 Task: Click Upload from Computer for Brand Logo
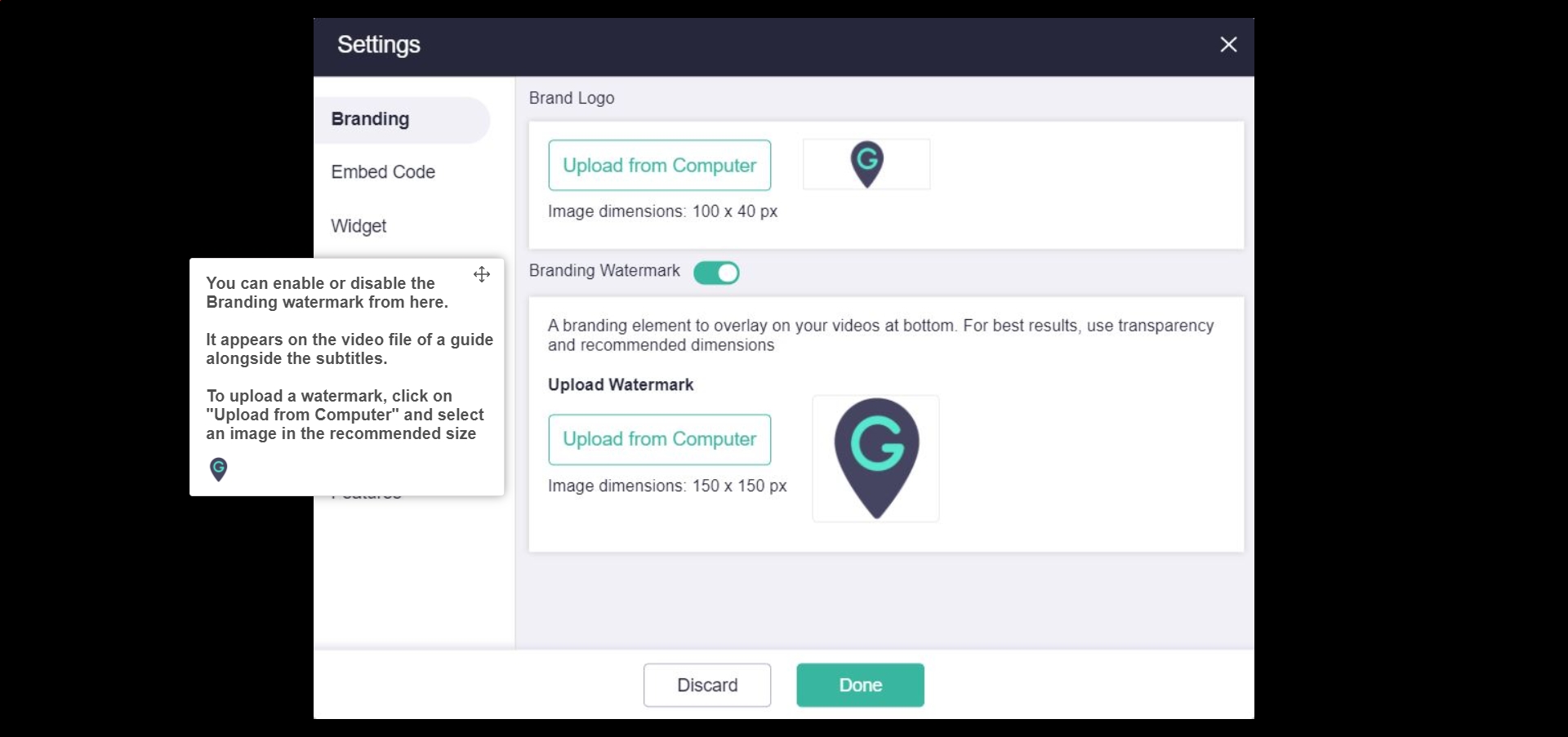click(x=660, y=166)
